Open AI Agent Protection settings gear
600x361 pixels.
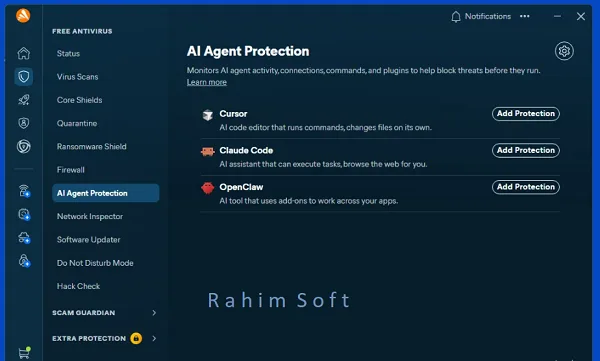(x=564, y=51)
